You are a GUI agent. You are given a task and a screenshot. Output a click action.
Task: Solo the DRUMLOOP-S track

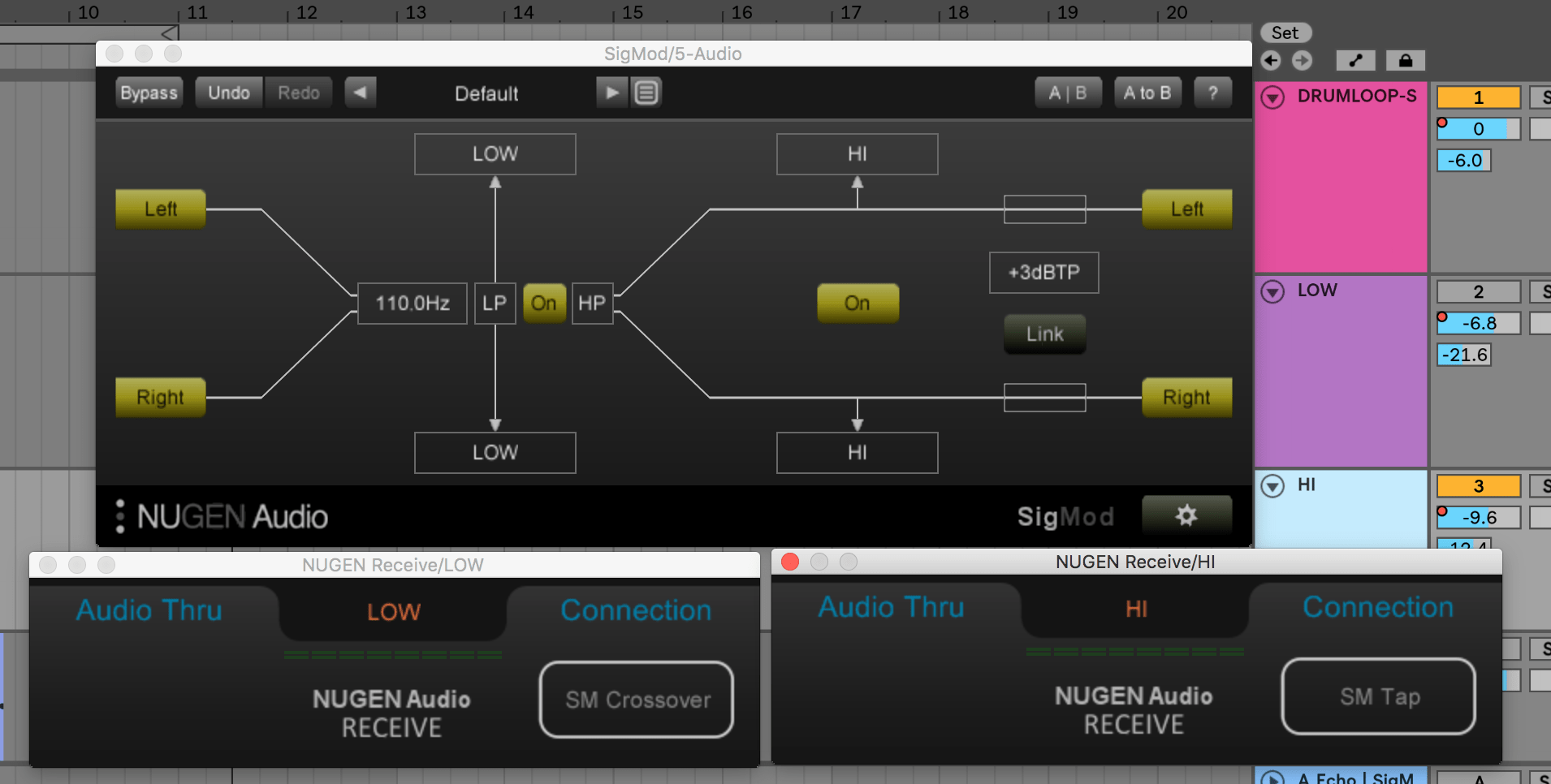[1542, 97]
